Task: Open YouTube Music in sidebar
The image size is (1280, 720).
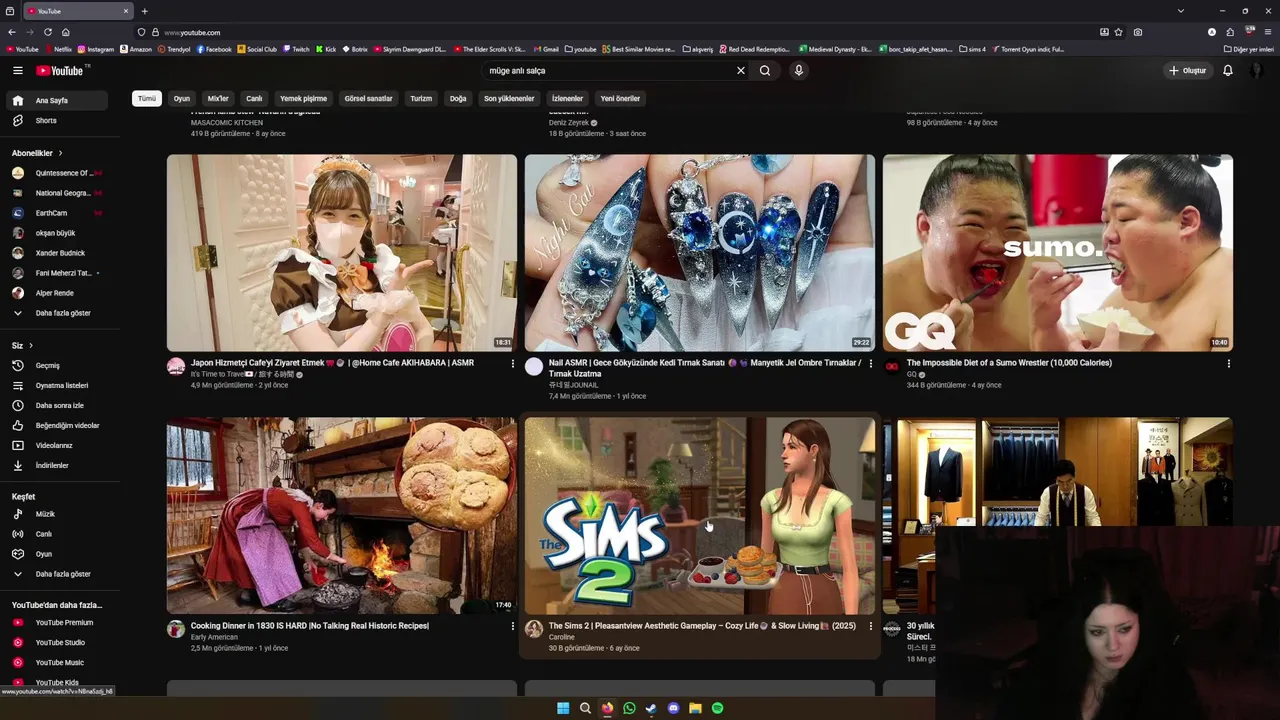Action: (x=60, y=662)
